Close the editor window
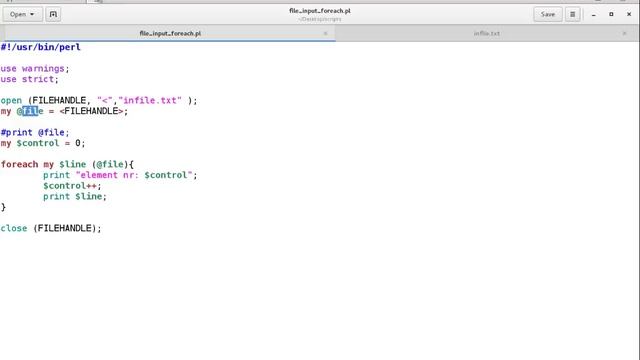This screenshot has width=640, height=360. tap(629, 14)
